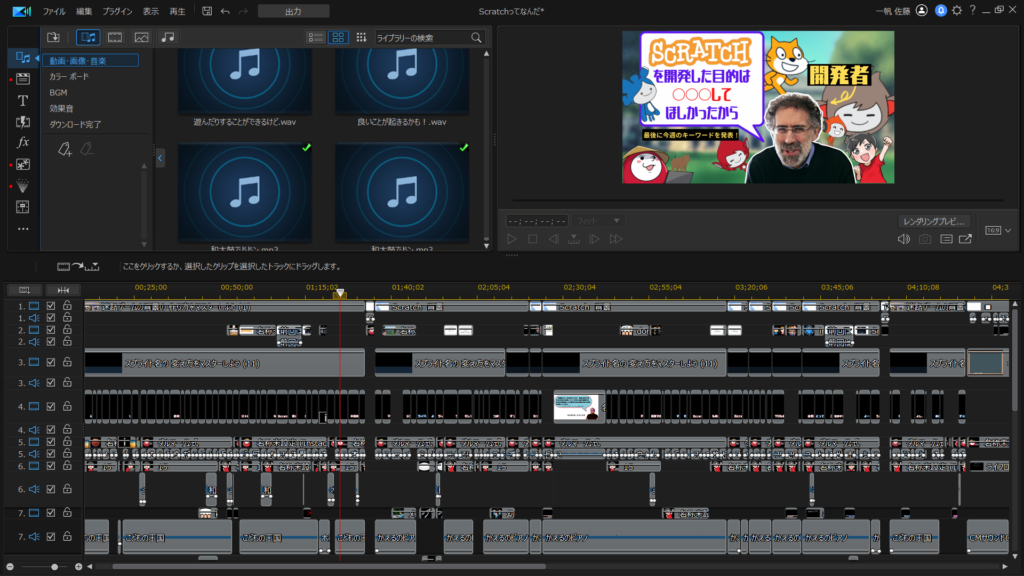Open preferences via the gear icon

tap(957, 10)
